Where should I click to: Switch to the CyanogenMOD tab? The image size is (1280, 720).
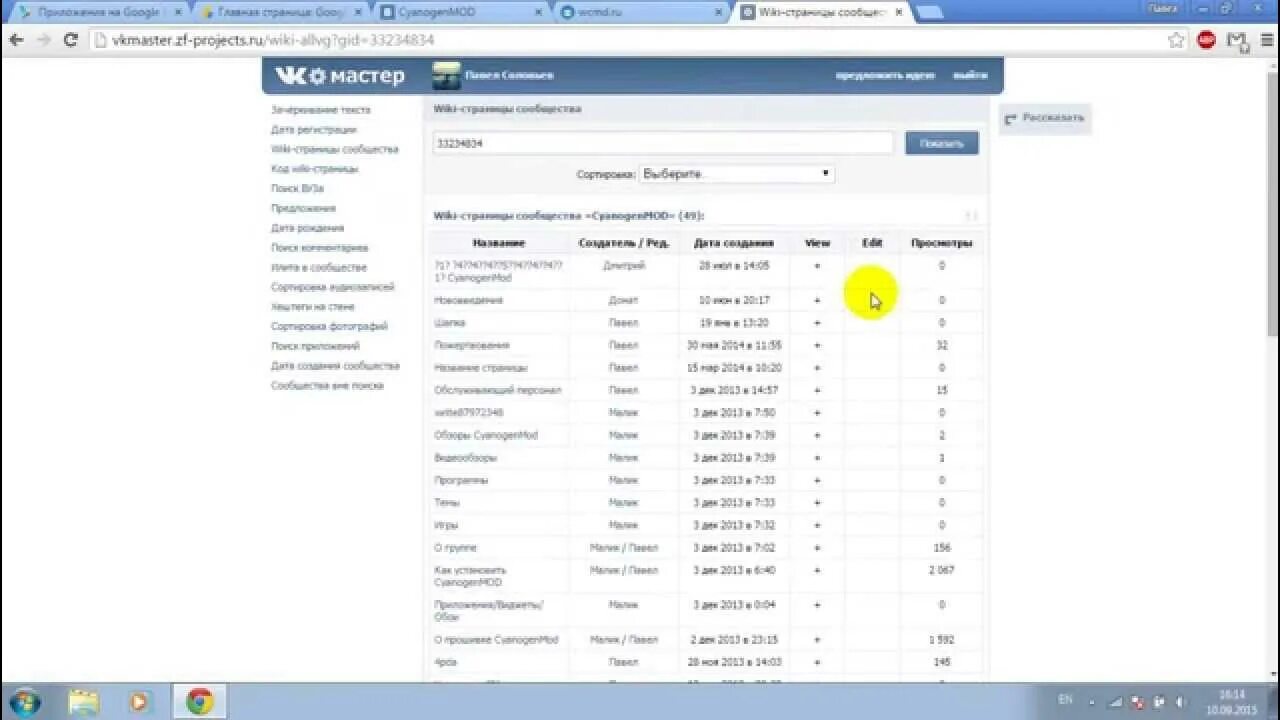click(458, 12)
